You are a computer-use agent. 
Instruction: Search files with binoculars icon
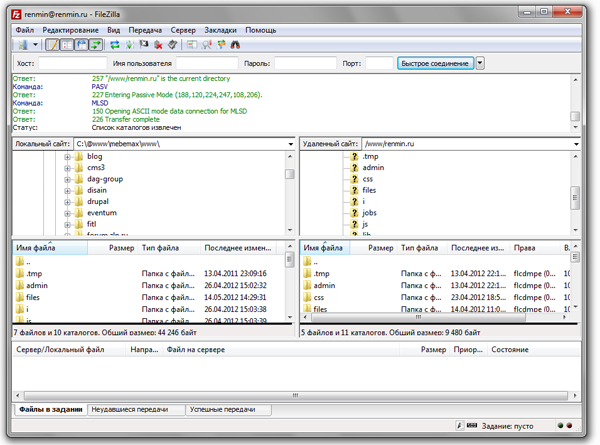(235, 45)
